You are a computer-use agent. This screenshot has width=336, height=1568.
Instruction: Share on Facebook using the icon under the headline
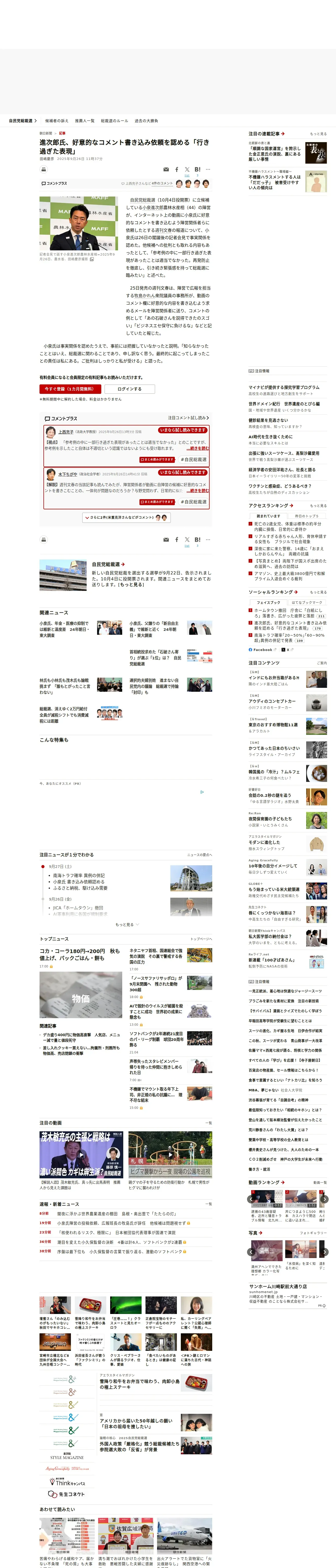point(177,169)
